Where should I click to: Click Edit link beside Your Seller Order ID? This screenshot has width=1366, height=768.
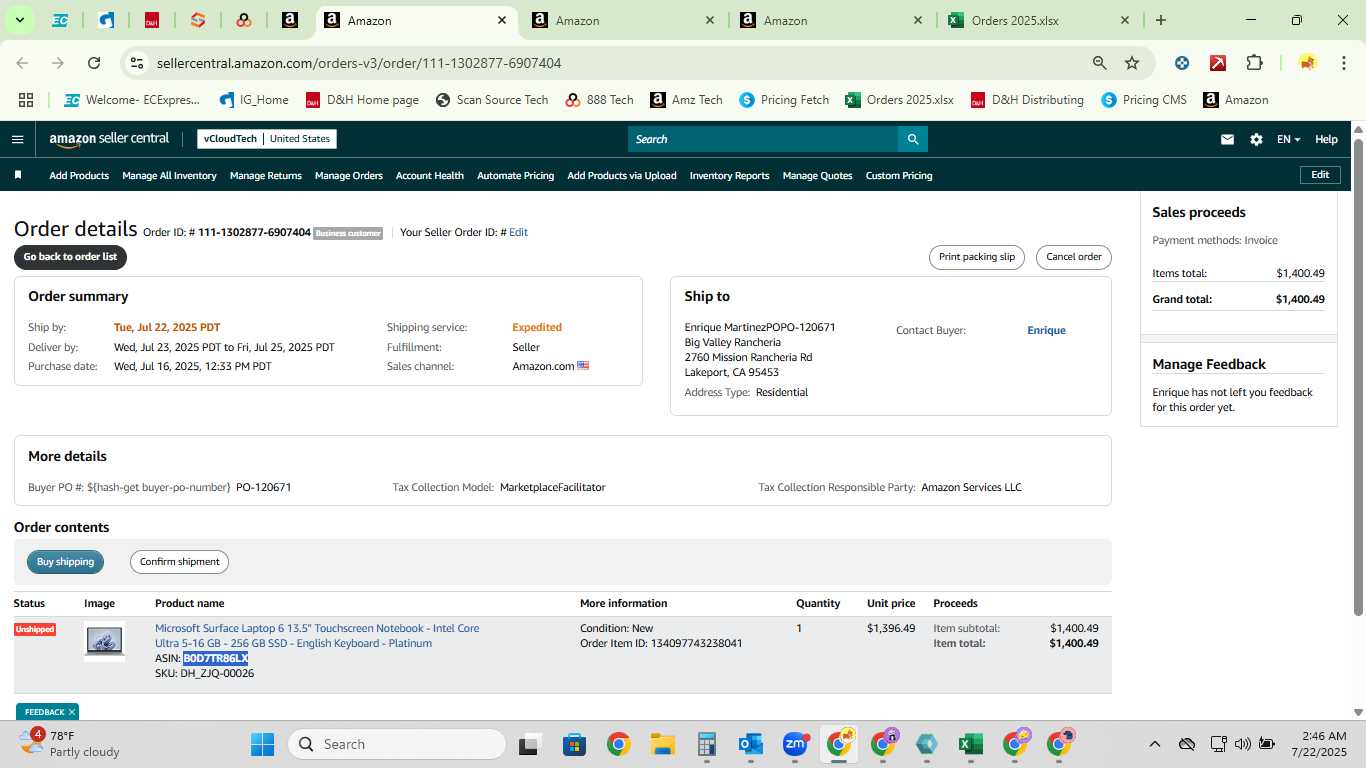click(518, 232)
